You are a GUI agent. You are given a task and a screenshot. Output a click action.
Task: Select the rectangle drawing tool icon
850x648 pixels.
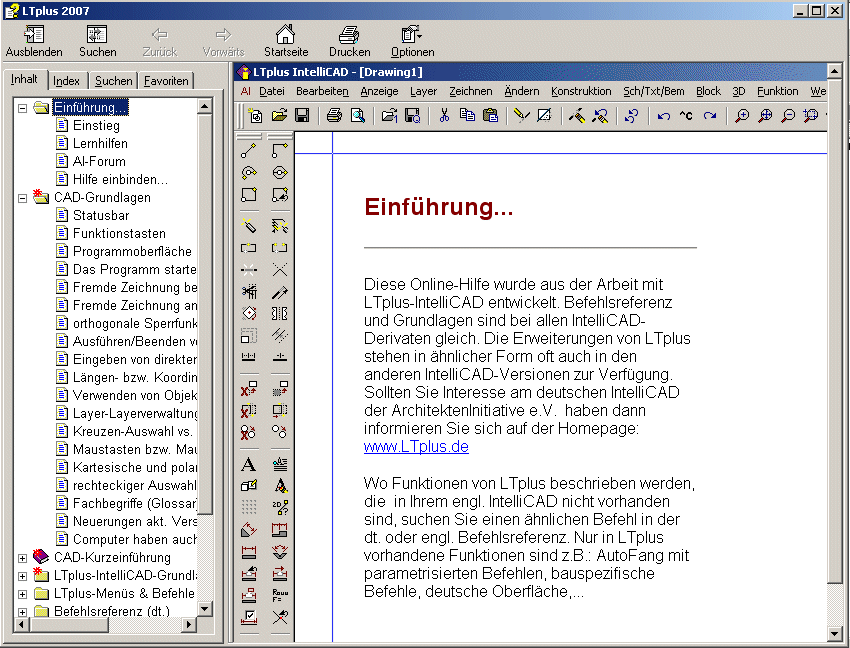point(249,194)
